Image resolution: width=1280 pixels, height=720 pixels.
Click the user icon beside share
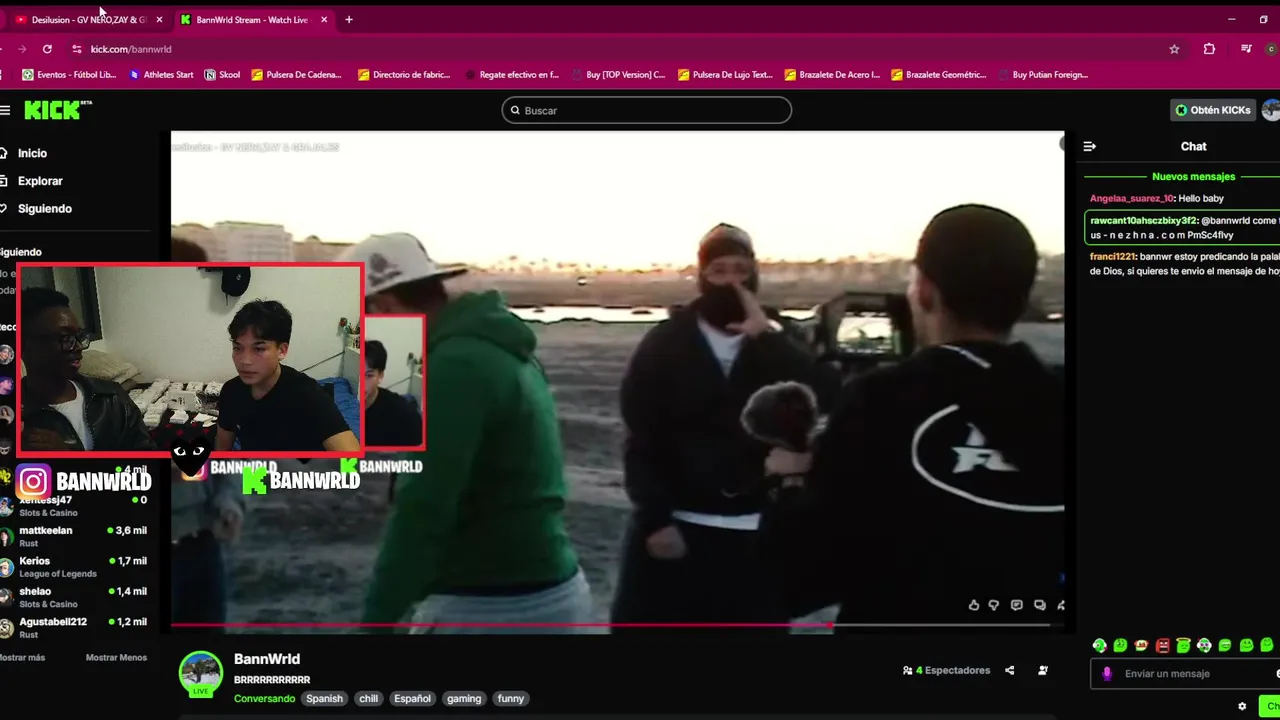coord(1043,671)
